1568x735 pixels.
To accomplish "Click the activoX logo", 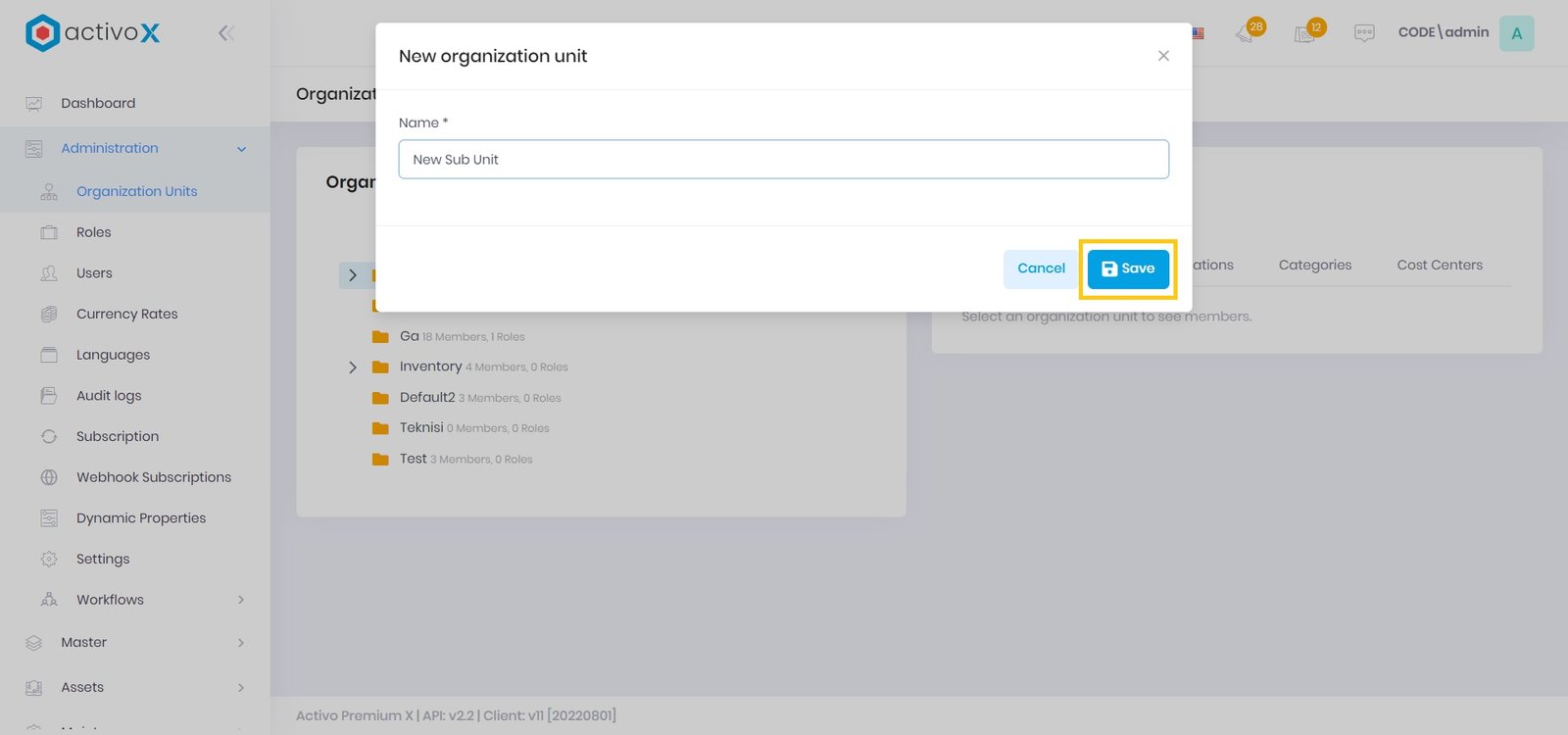I will coord(92,32).
